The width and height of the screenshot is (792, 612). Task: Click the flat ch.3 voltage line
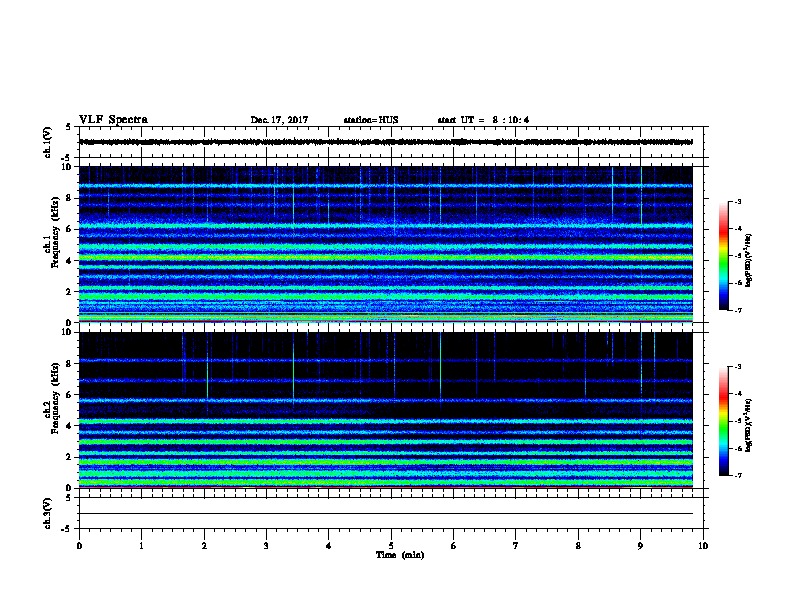click(386, 514)
